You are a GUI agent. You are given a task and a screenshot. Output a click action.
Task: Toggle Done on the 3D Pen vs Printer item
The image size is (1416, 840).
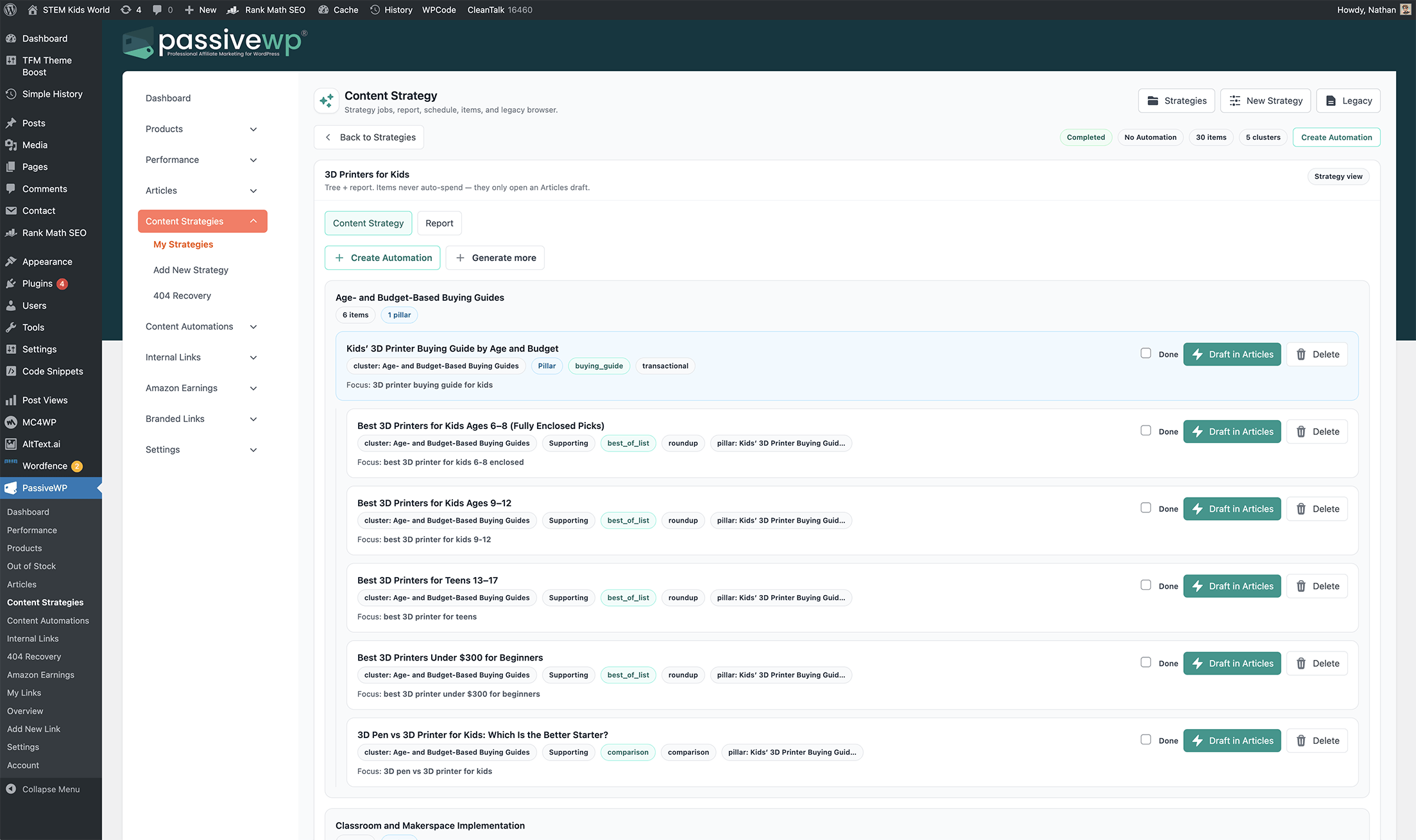[x=1146, y=739]
